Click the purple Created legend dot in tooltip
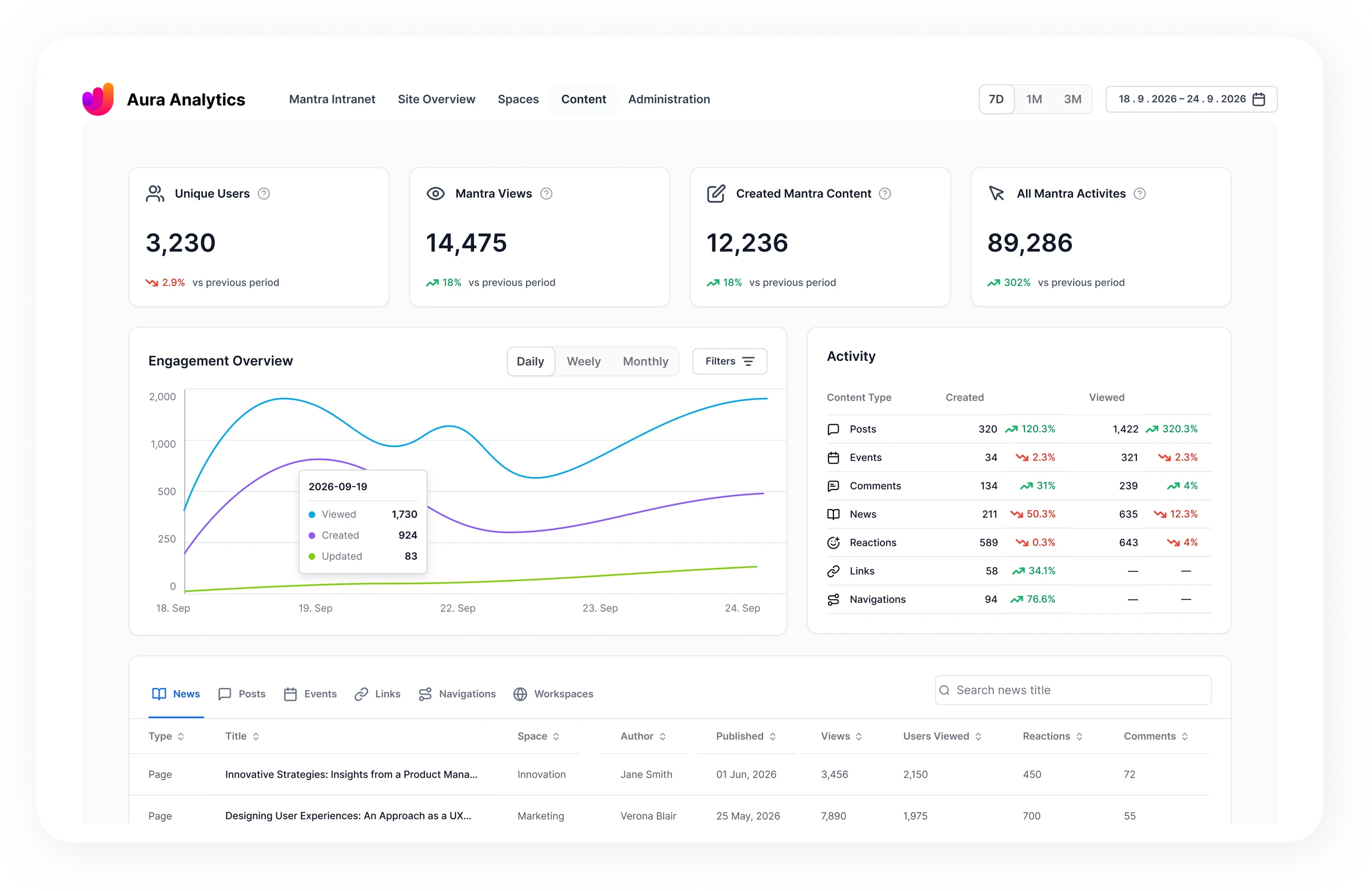1372x891 pixels. [312, 536]
